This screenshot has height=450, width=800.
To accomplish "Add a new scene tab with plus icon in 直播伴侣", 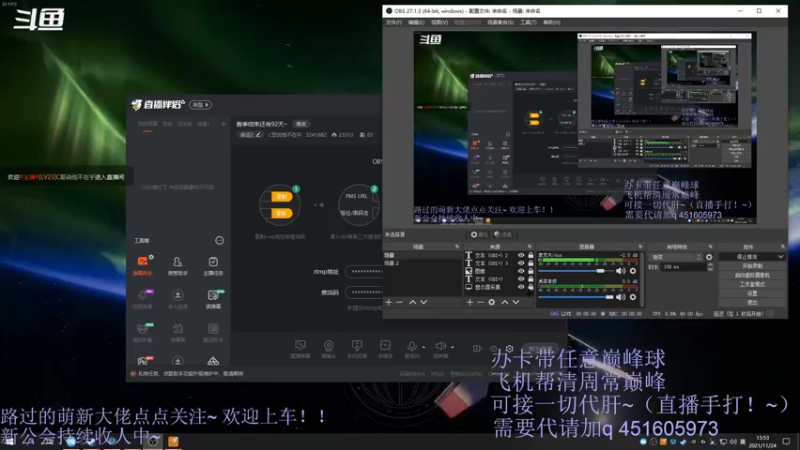I will tap(223, 123).
